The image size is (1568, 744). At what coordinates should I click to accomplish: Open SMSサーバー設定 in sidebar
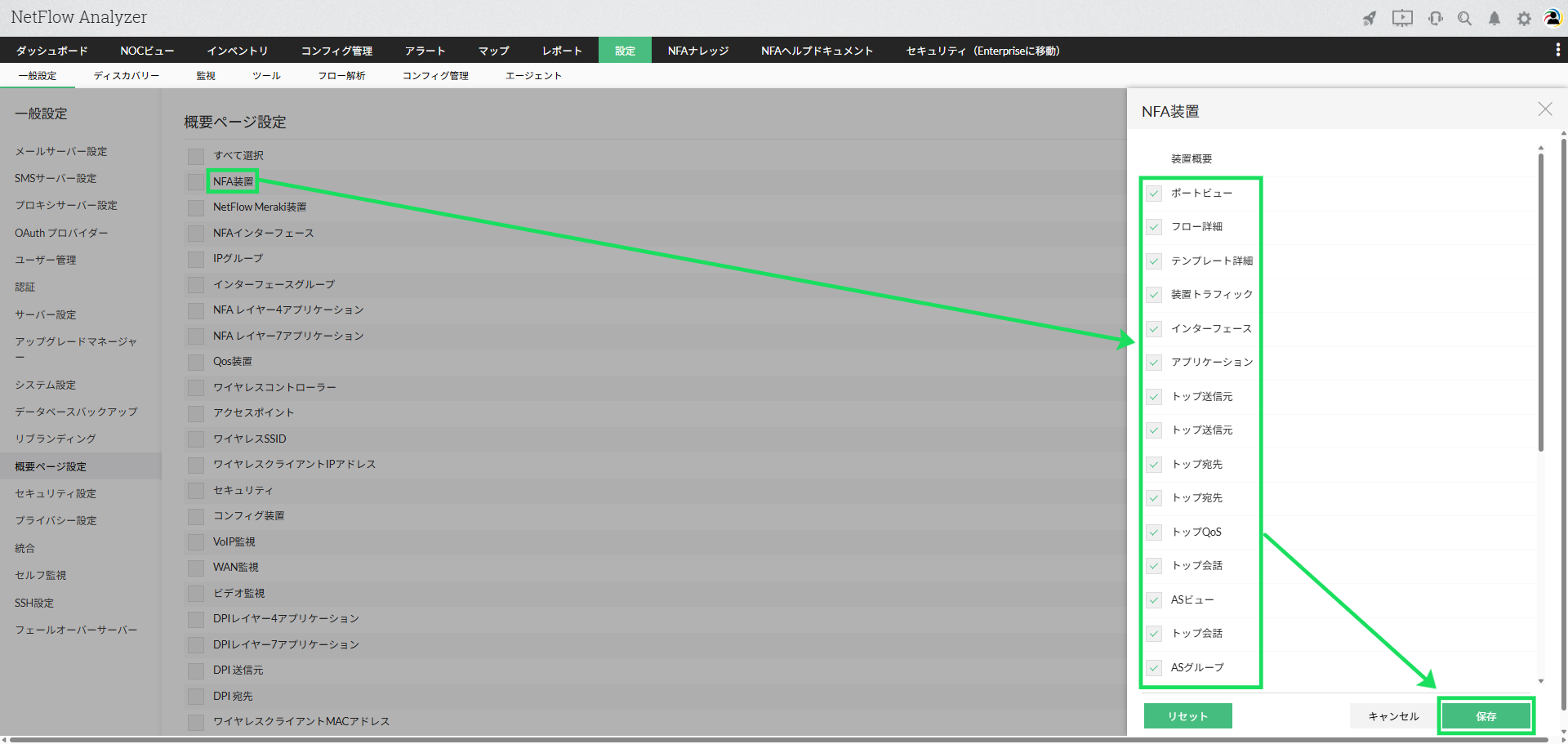coord(56,179)
